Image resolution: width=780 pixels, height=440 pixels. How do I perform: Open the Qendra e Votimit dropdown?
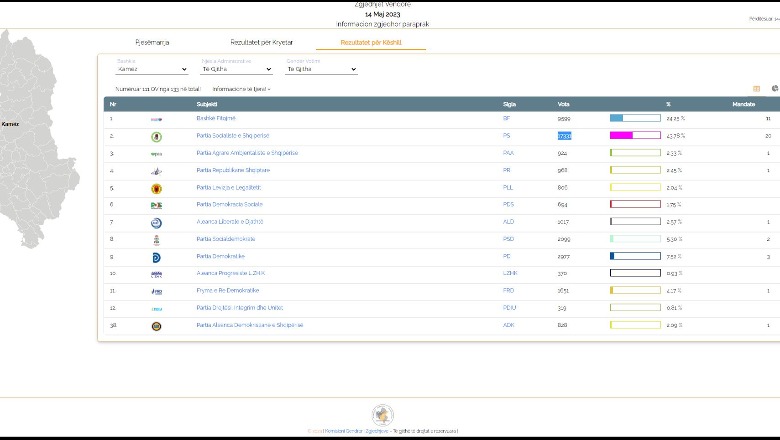click(x=321, y=69)
